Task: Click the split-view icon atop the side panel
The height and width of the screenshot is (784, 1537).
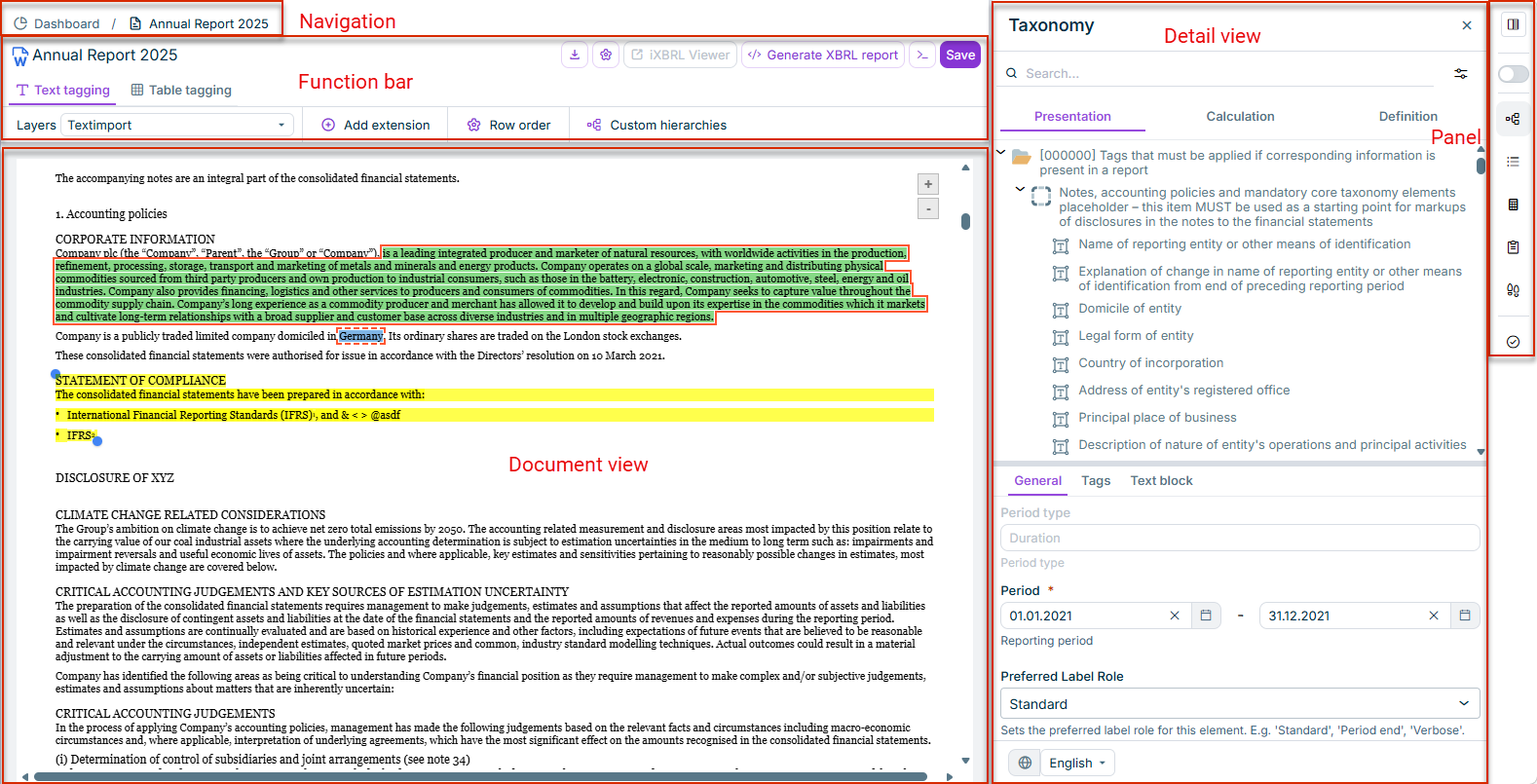Action: coord(1513,24)
